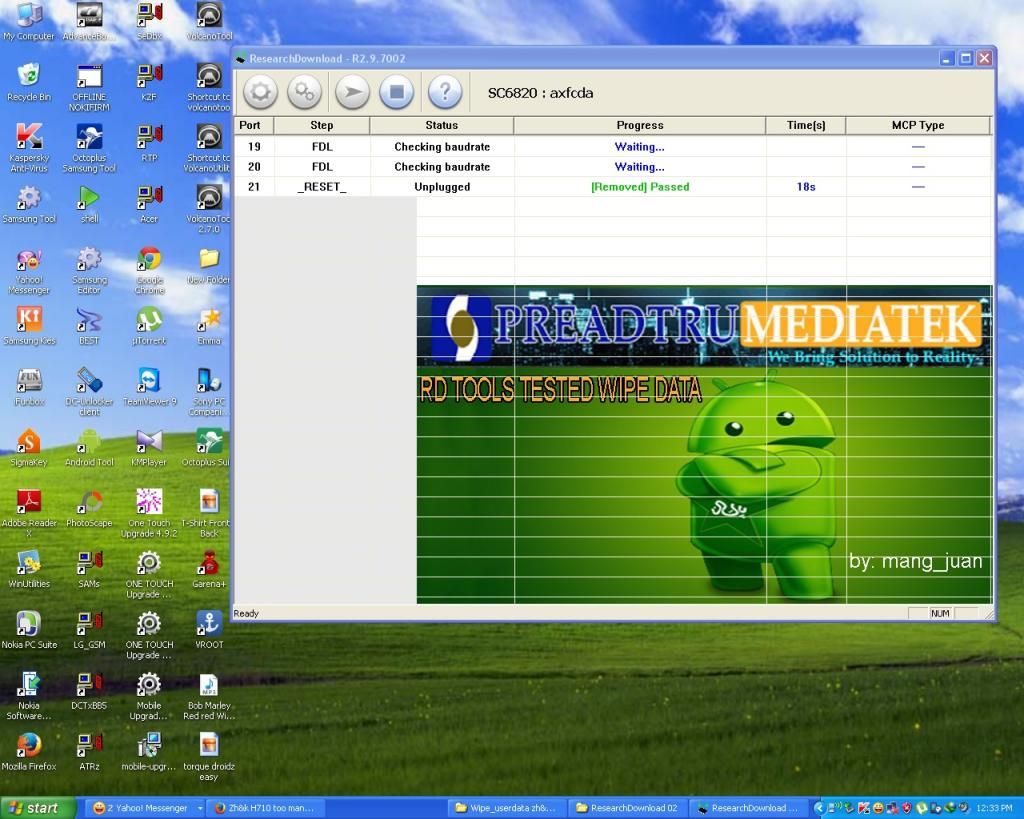Switch to Wipe_userdata folder taskbar item
1024x819 pixels.
pos(507,808)
